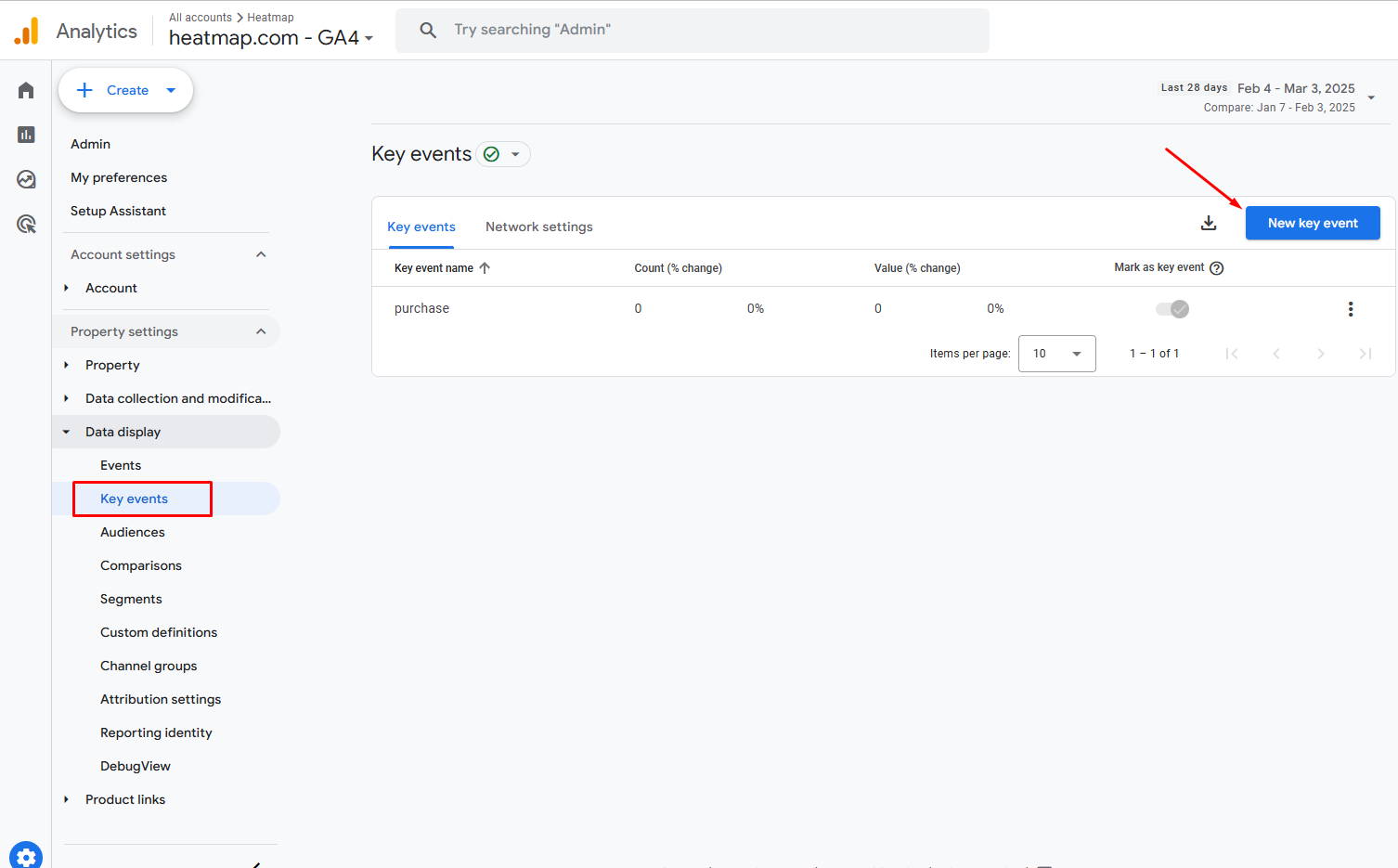Expand the Product links item
This screenshot has width=1398, height=868.
[x=66, y=799]
